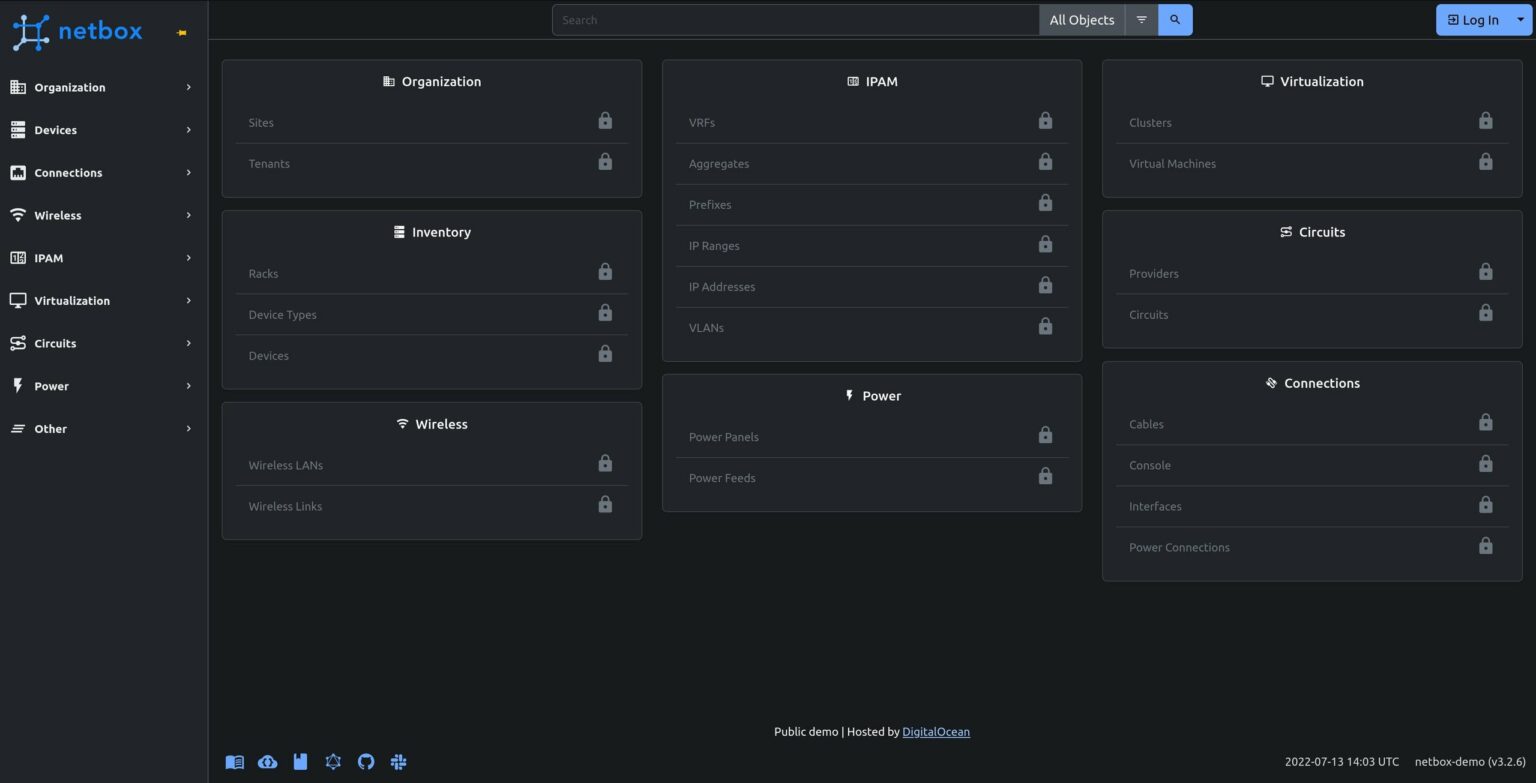Click into the Search input field

coord(795,20)
